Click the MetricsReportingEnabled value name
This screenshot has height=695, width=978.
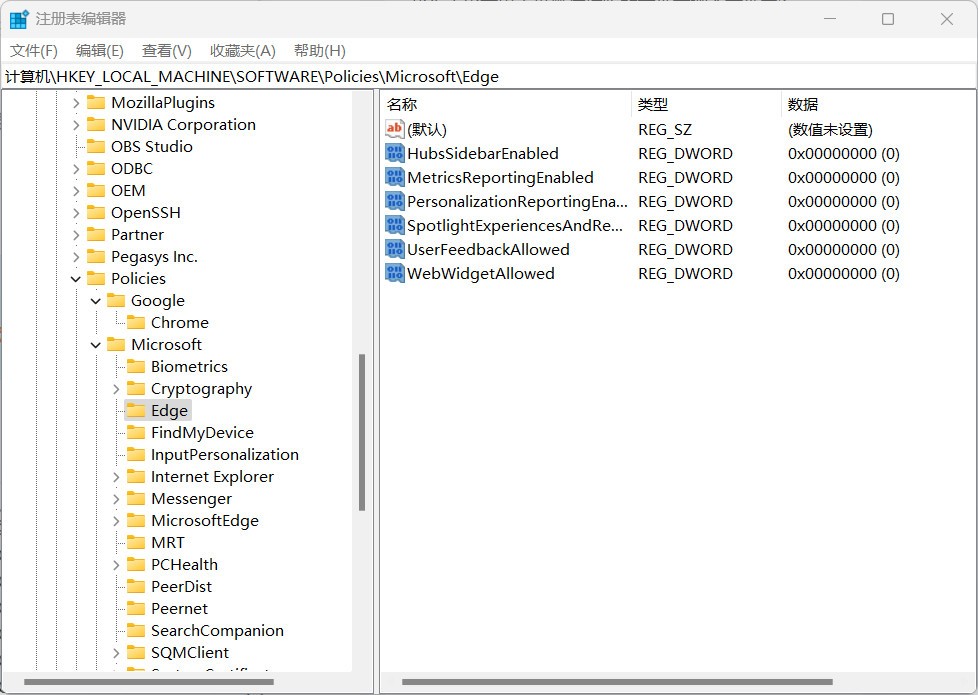point(500,177)
